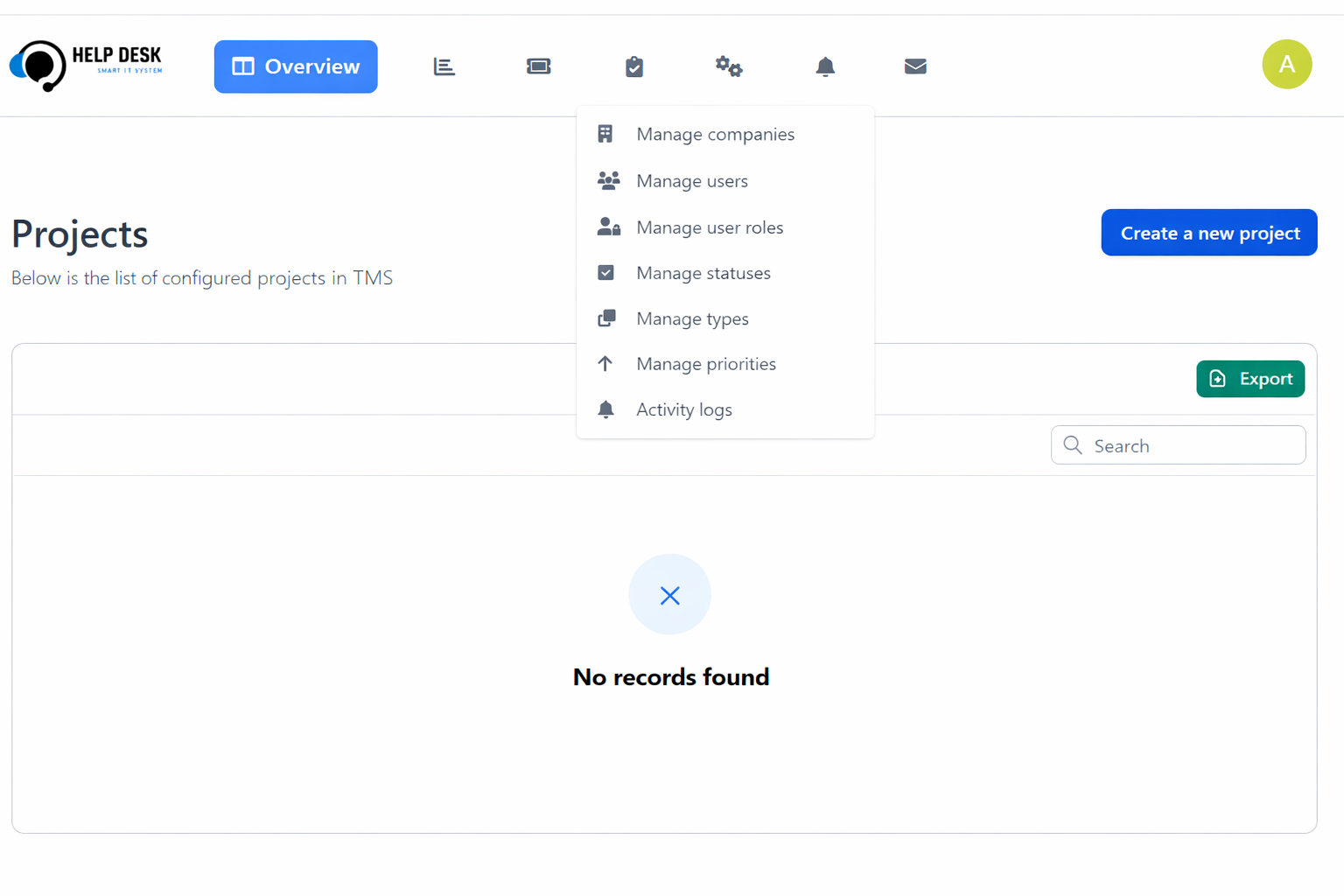1344x896 pixels.
Task: Go to Manage user roles
Action: pos(709,227)
